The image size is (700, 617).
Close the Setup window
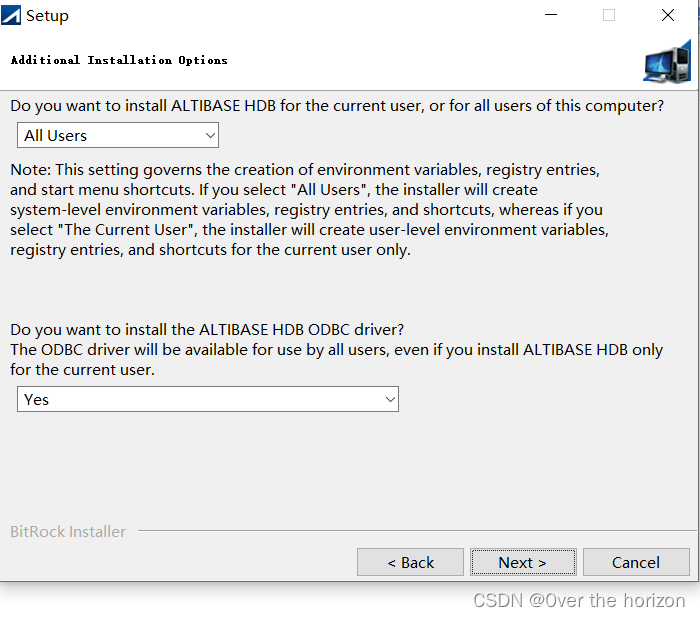pyautogui.click(x=668, y=15)
